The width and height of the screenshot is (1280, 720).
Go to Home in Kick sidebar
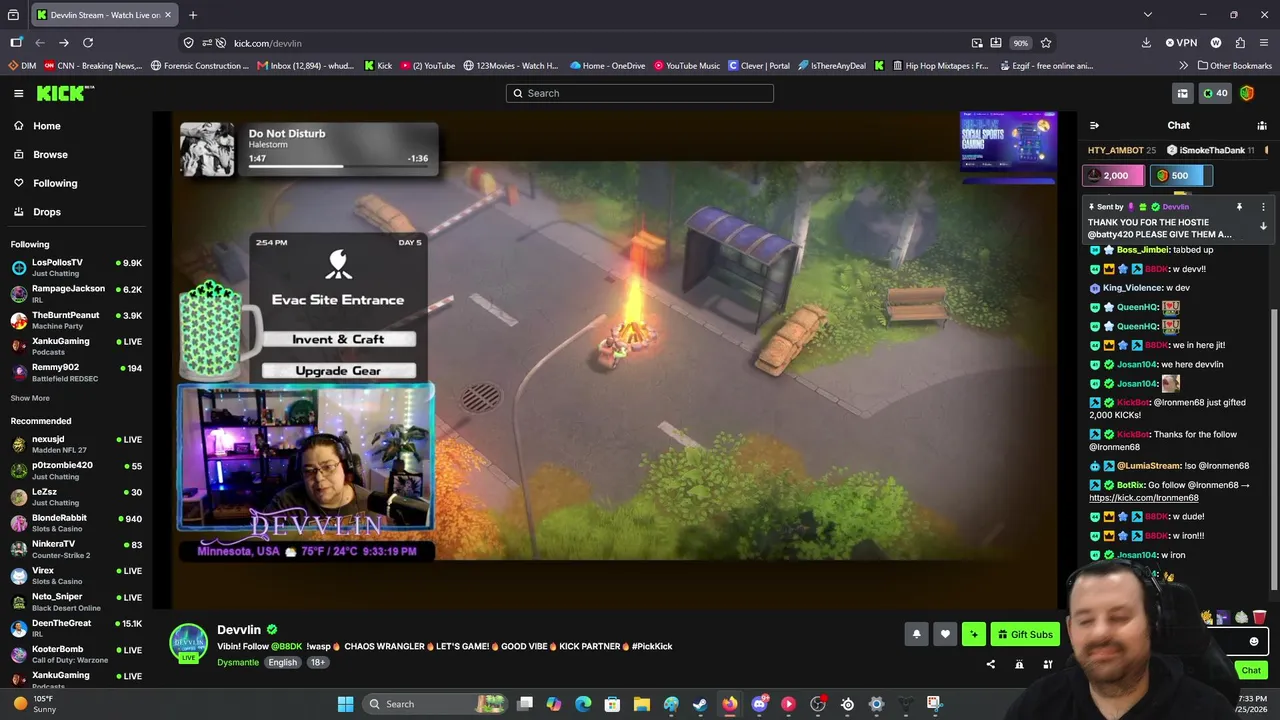click(x=47, y=126)
